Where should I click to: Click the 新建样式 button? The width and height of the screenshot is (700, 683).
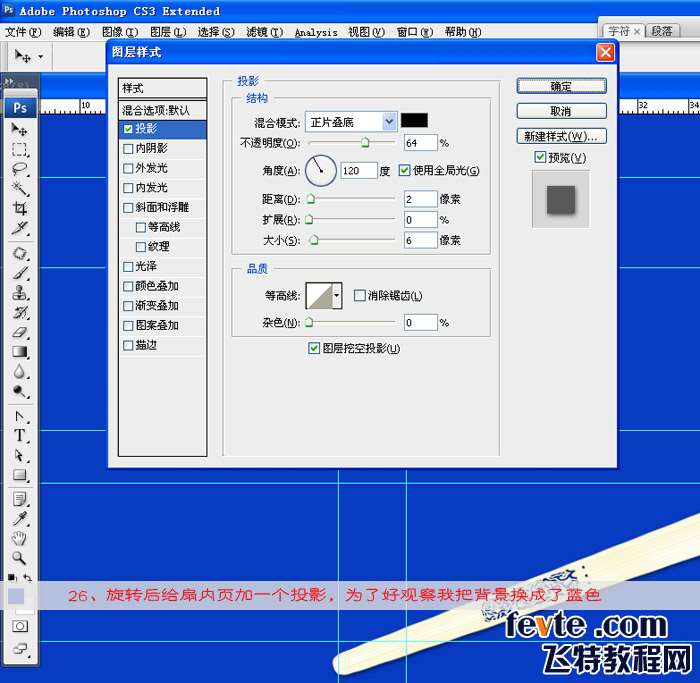(x=561, y=135)
